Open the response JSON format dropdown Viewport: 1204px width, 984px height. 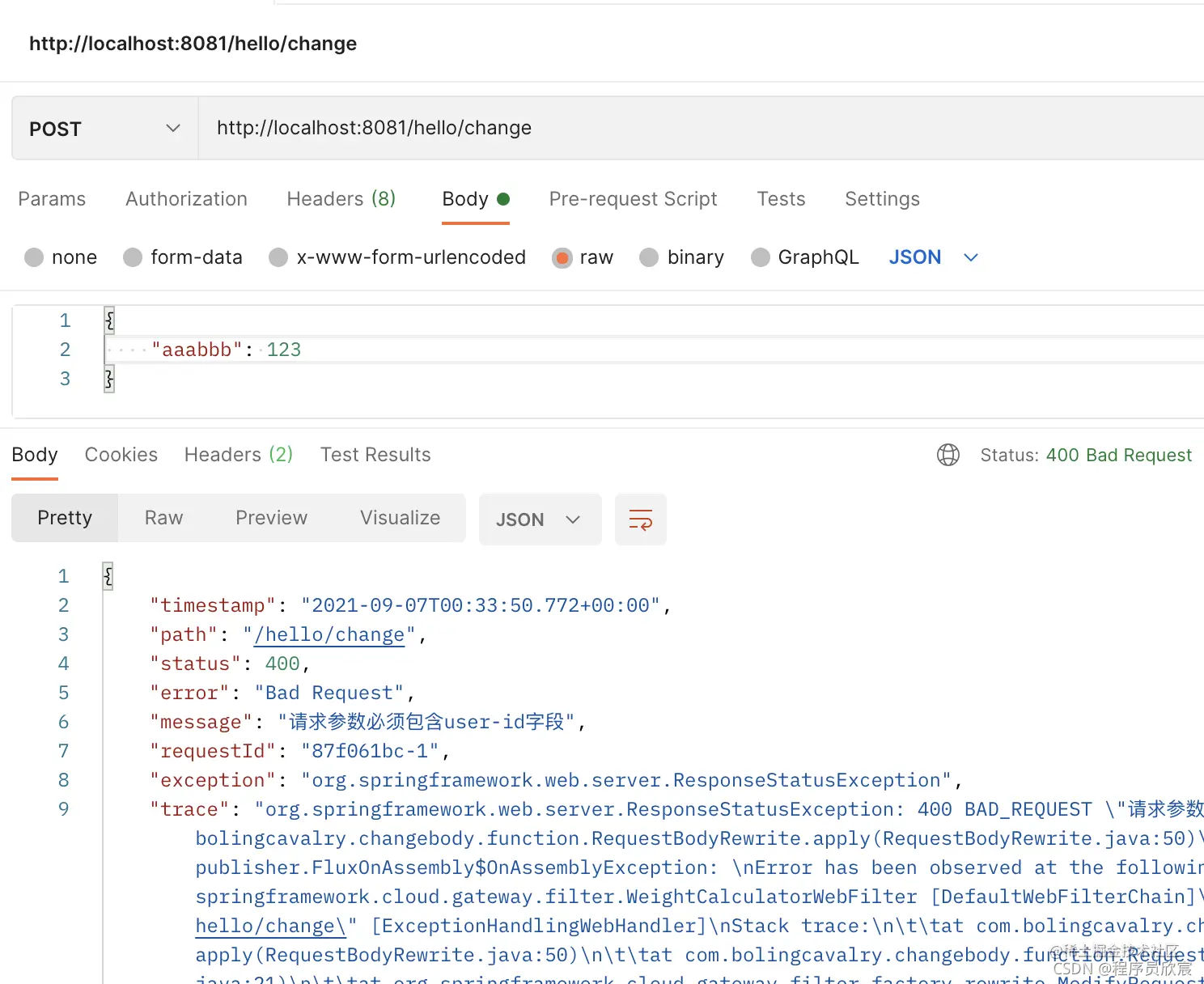point(540,520)
